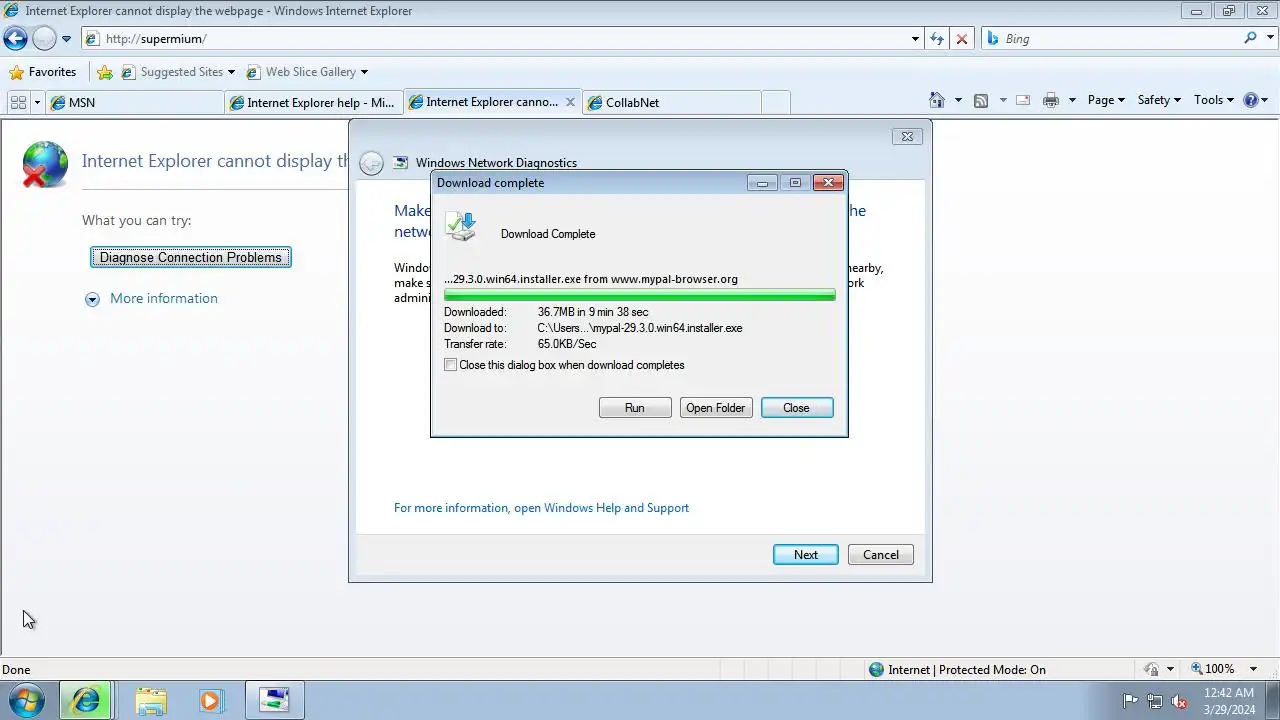Viewport: 1280px width, 720px height.
Task: Click the red Stop loading icon
Action: [x=962, y=39]
